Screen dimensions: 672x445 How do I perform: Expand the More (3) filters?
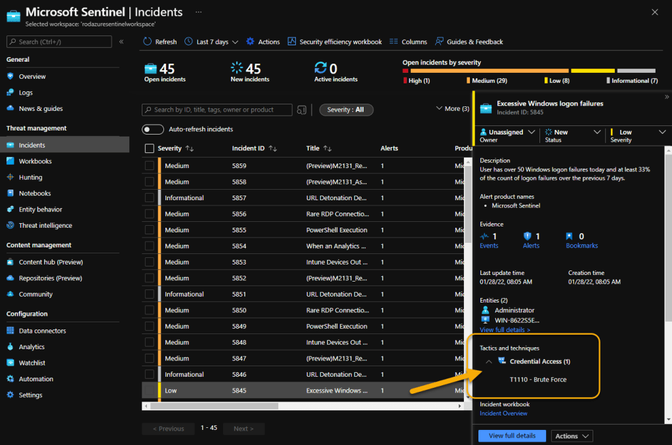(x=453, y=108)
